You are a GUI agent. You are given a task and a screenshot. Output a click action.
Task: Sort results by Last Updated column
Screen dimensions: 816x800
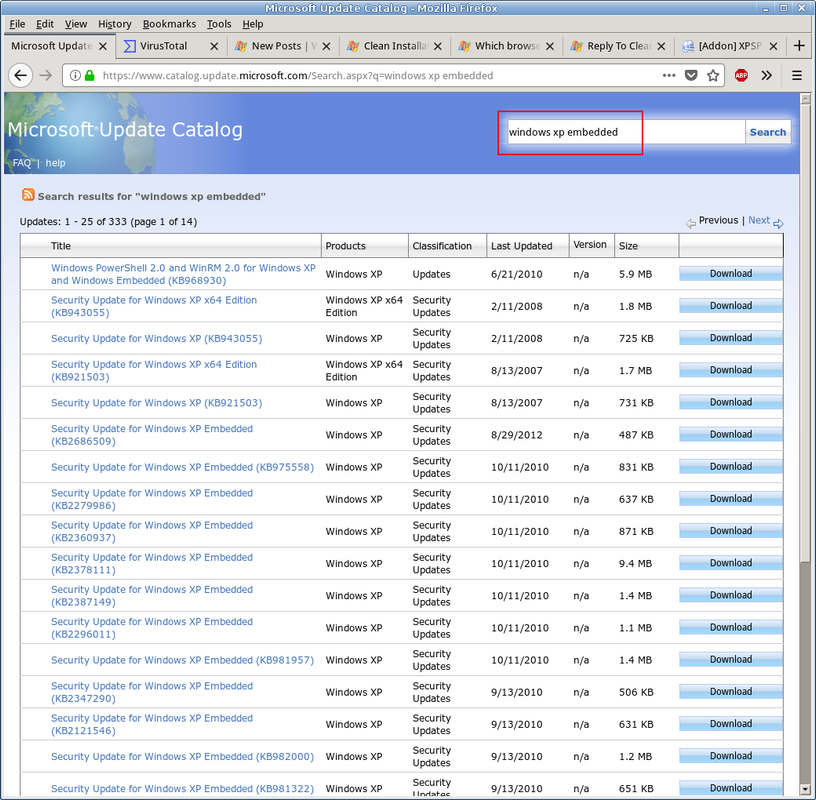pyautogui.click(x=521, y=246)
